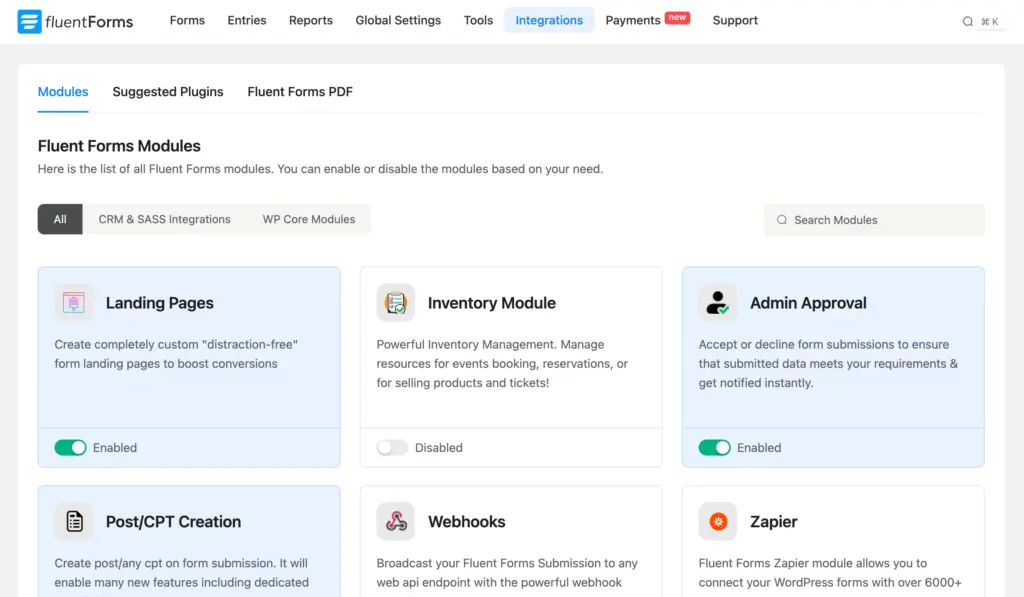Viewport: 1024px width, 597px height.
Task: Click the ⌘K shortcut badge
Action: [x=989, y=22]
